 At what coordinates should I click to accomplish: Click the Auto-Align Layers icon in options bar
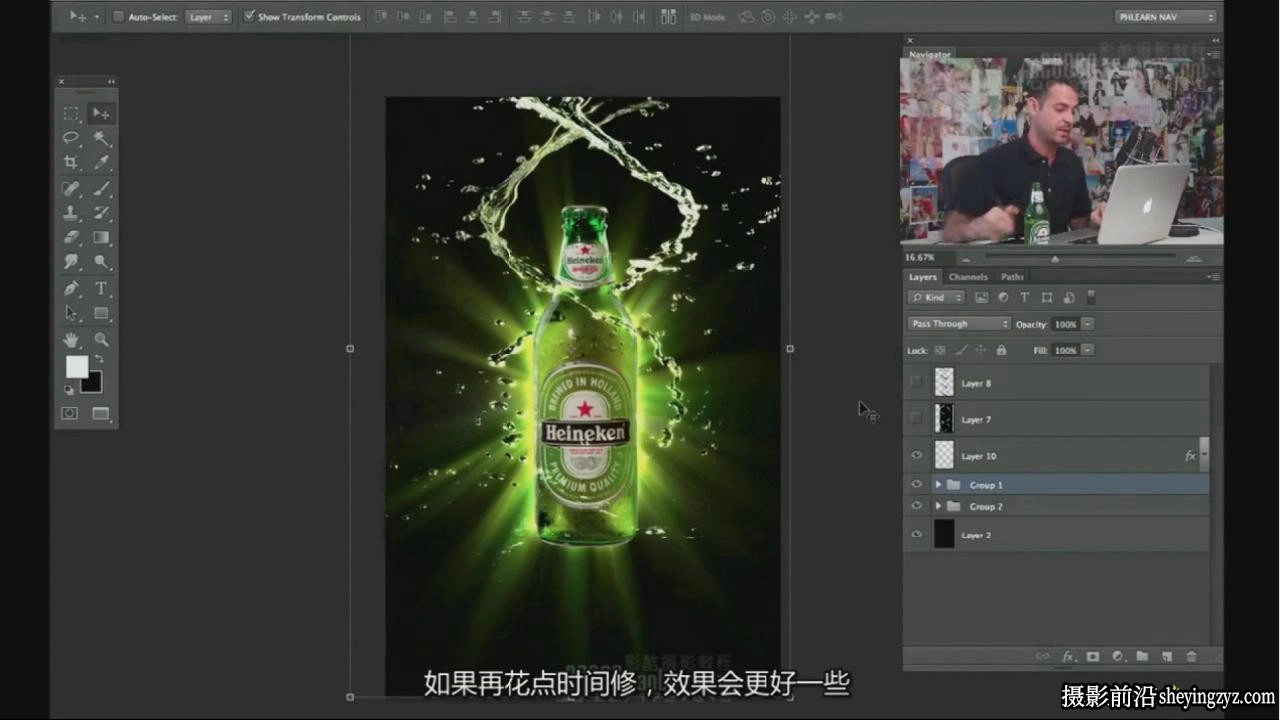(x=669, y=16)
